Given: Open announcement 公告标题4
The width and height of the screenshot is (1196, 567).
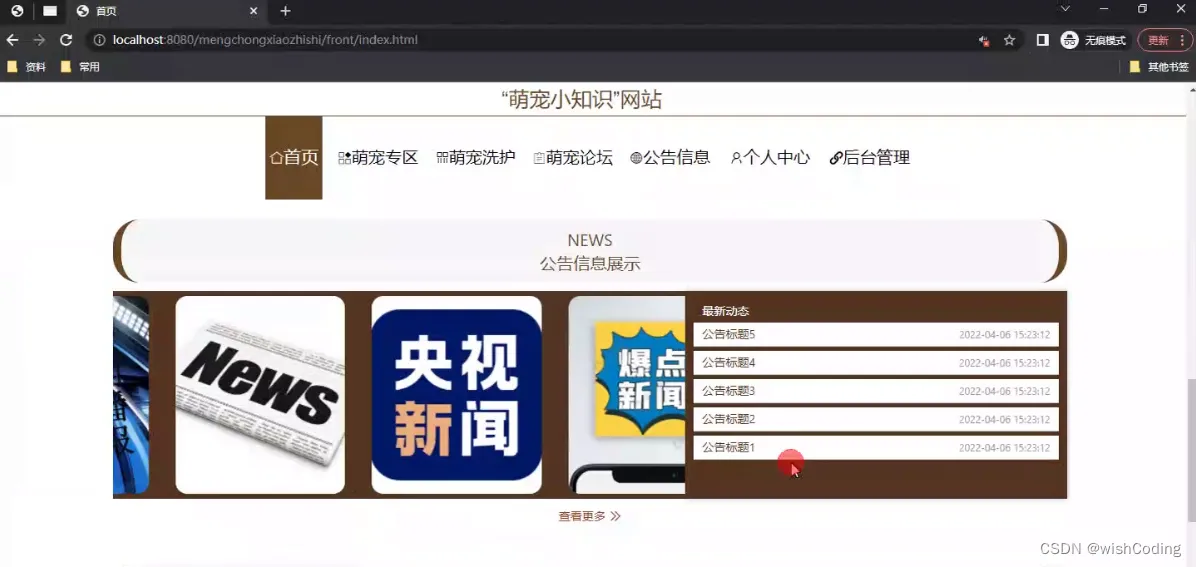Looking at the screenshot, I should (x=876, y=362).
